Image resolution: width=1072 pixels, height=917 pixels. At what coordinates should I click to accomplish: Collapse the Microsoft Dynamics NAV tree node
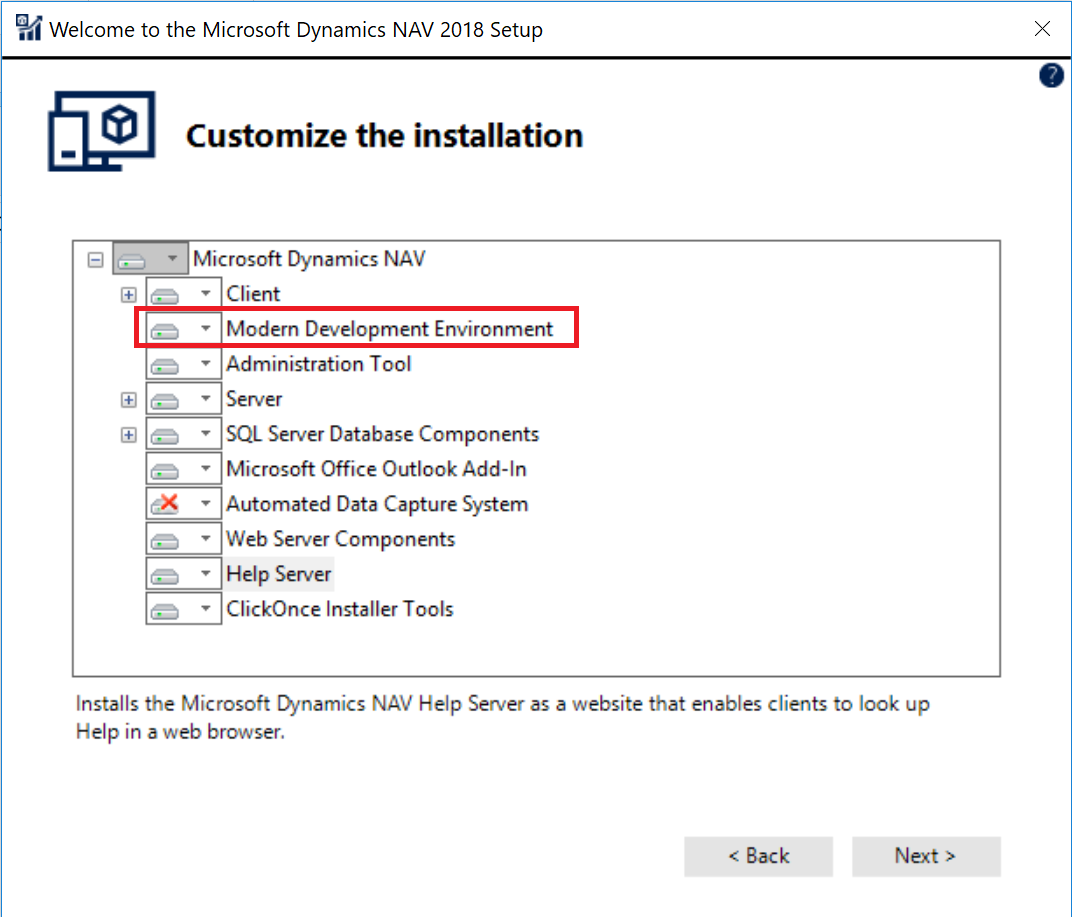tap(95, 258)
